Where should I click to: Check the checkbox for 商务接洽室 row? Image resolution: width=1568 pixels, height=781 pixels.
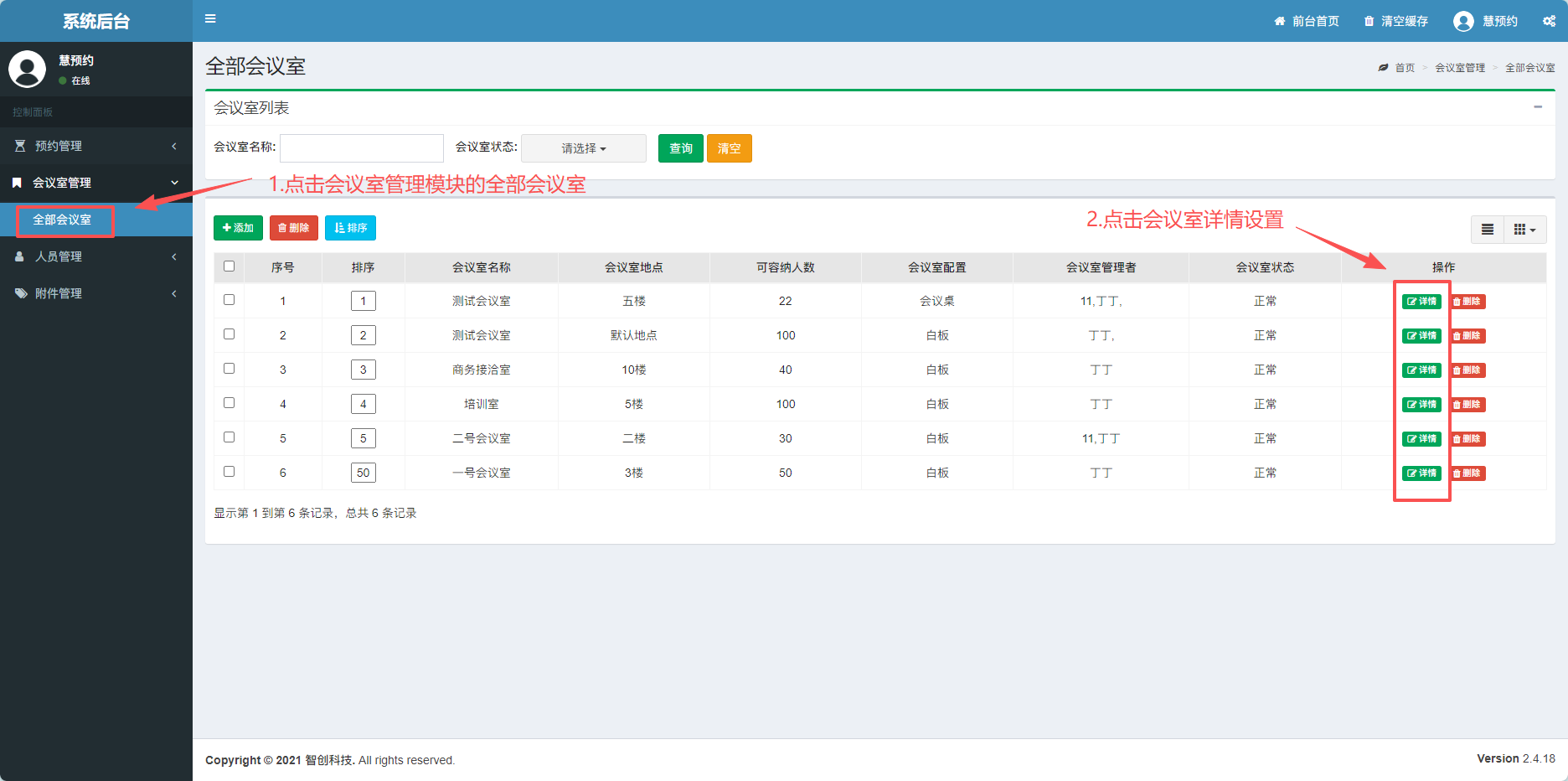tap(229, 369)
